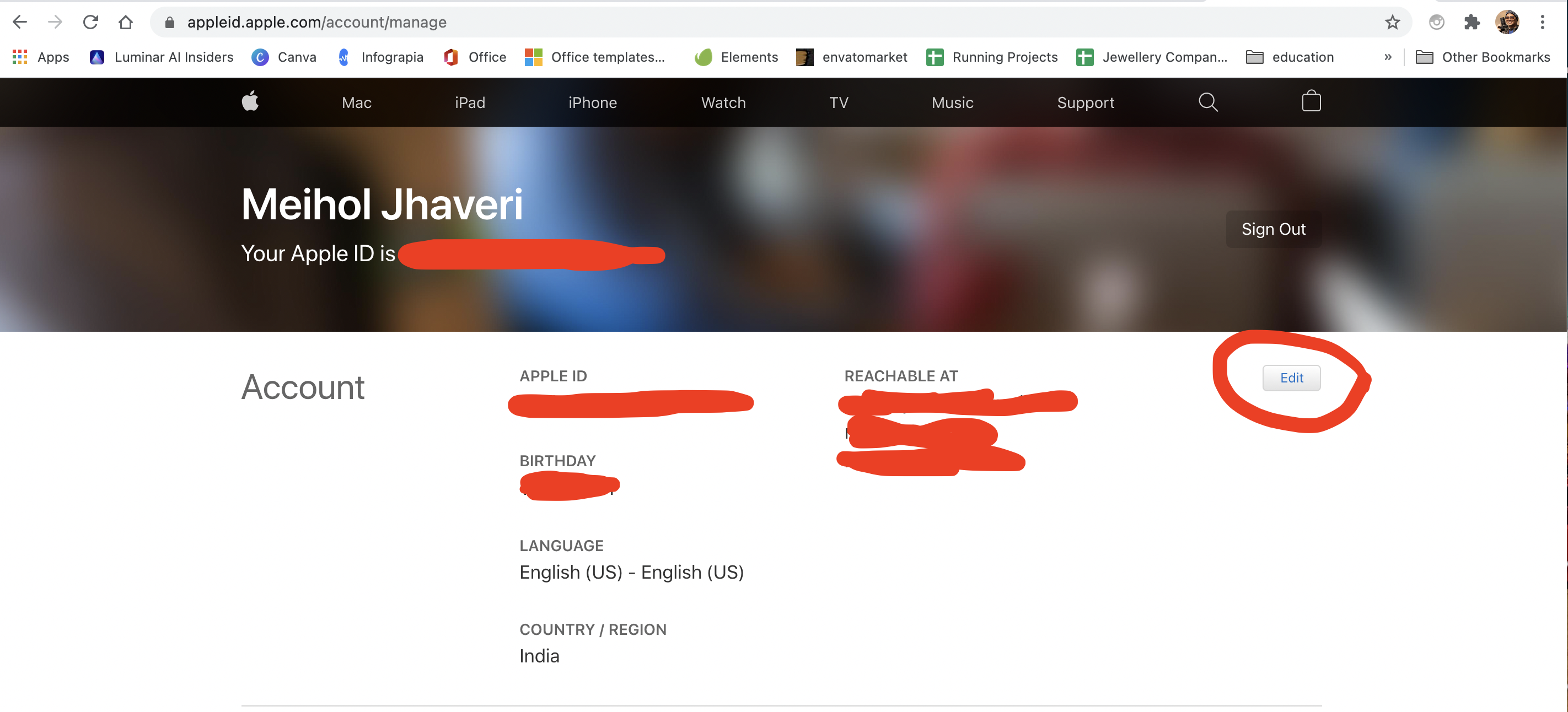Click the Edit button in Account section
Screen dimensions: 1568x712
pyautogui.click(x=1291, y=378)
